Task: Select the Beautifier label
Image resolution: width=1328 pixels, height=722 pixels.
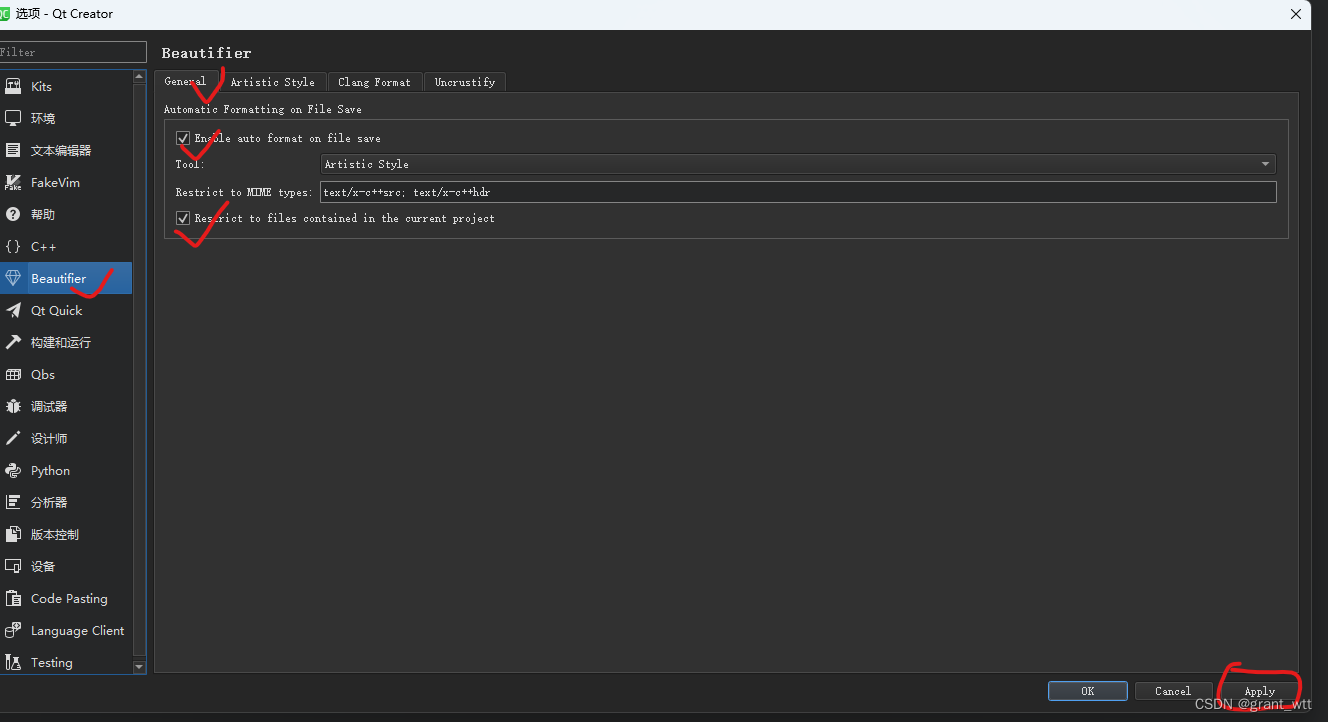Action: [x=58, y=279]
